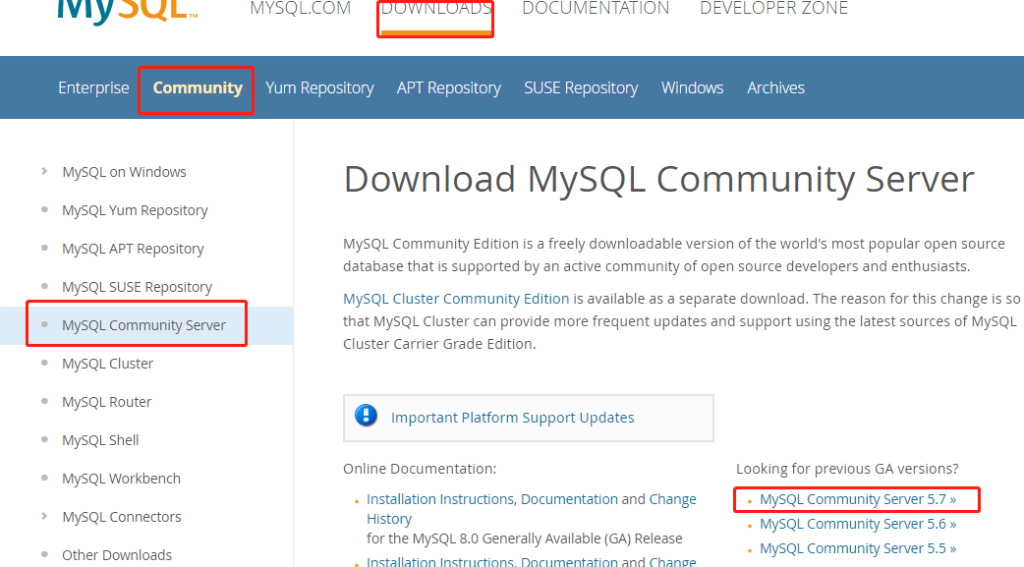The width and height of the screenshot is (1024, 567).
Task: Open the Yum Repository tab
Action: (319, 88)
